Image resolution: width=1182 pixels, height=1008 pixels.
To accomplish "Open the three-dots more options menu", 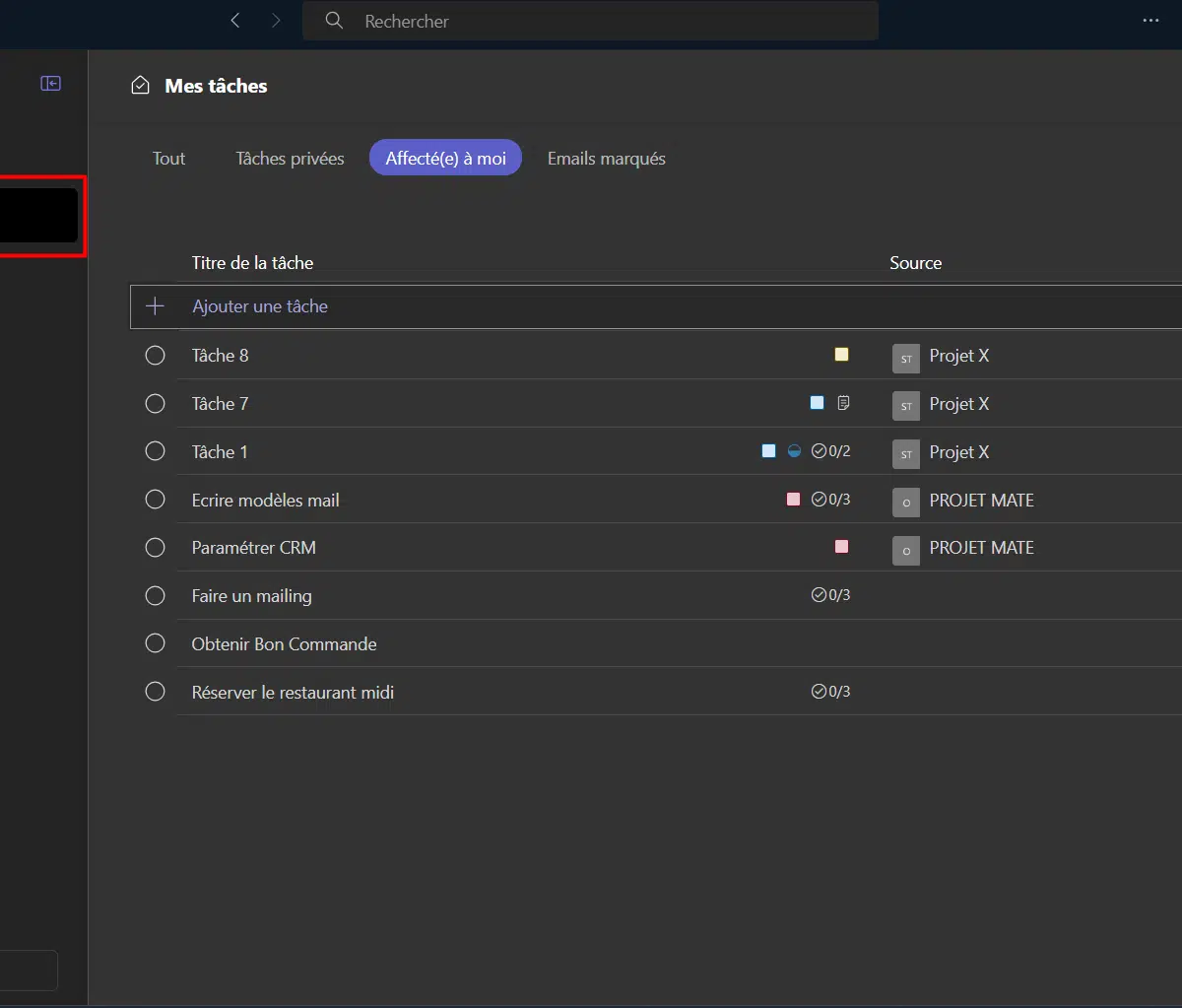I will [x=1150, y=21].
